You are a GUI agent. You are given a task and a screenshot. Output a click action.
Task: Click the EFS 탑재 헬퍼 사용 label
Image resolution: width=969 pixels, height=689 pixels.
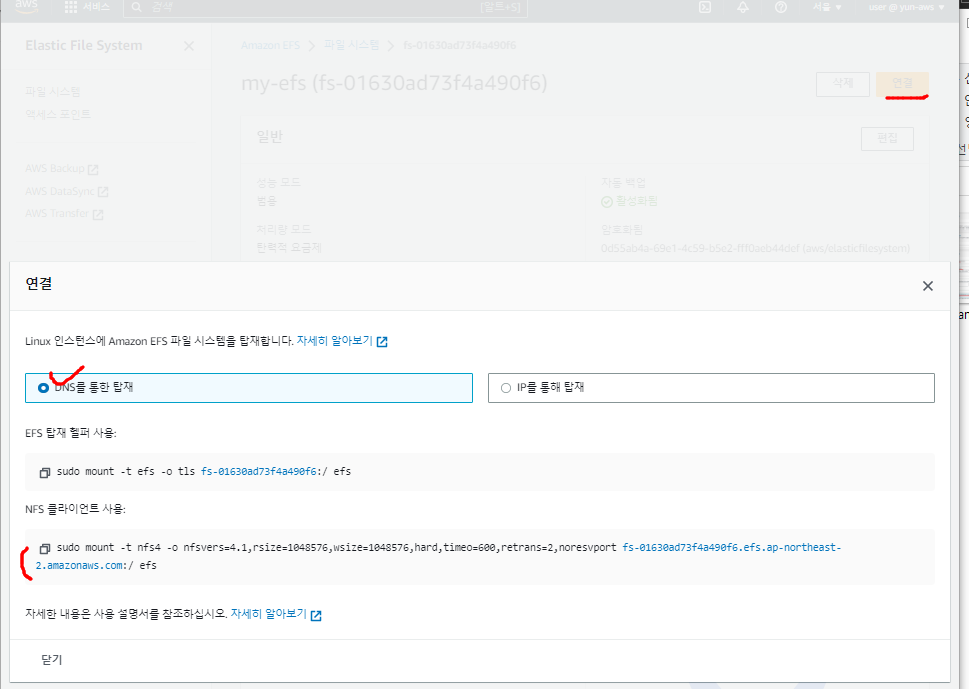(71, 433)
